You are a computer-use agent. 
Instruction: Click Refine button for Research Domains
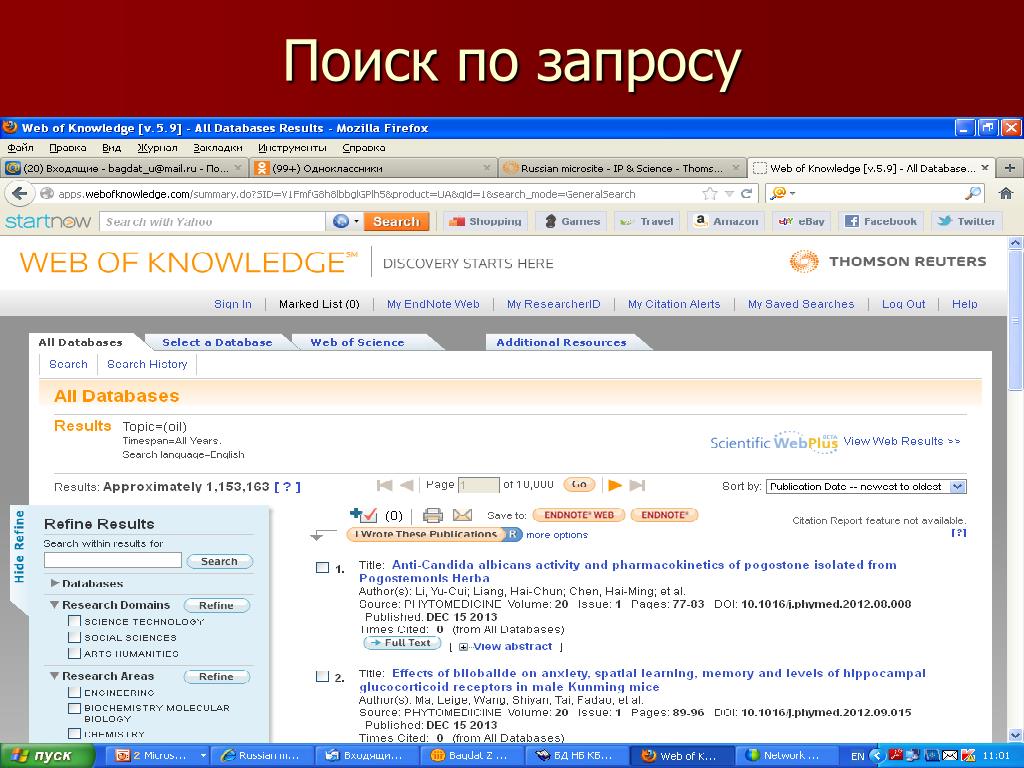pyautogui.click(x=216, y=605)
